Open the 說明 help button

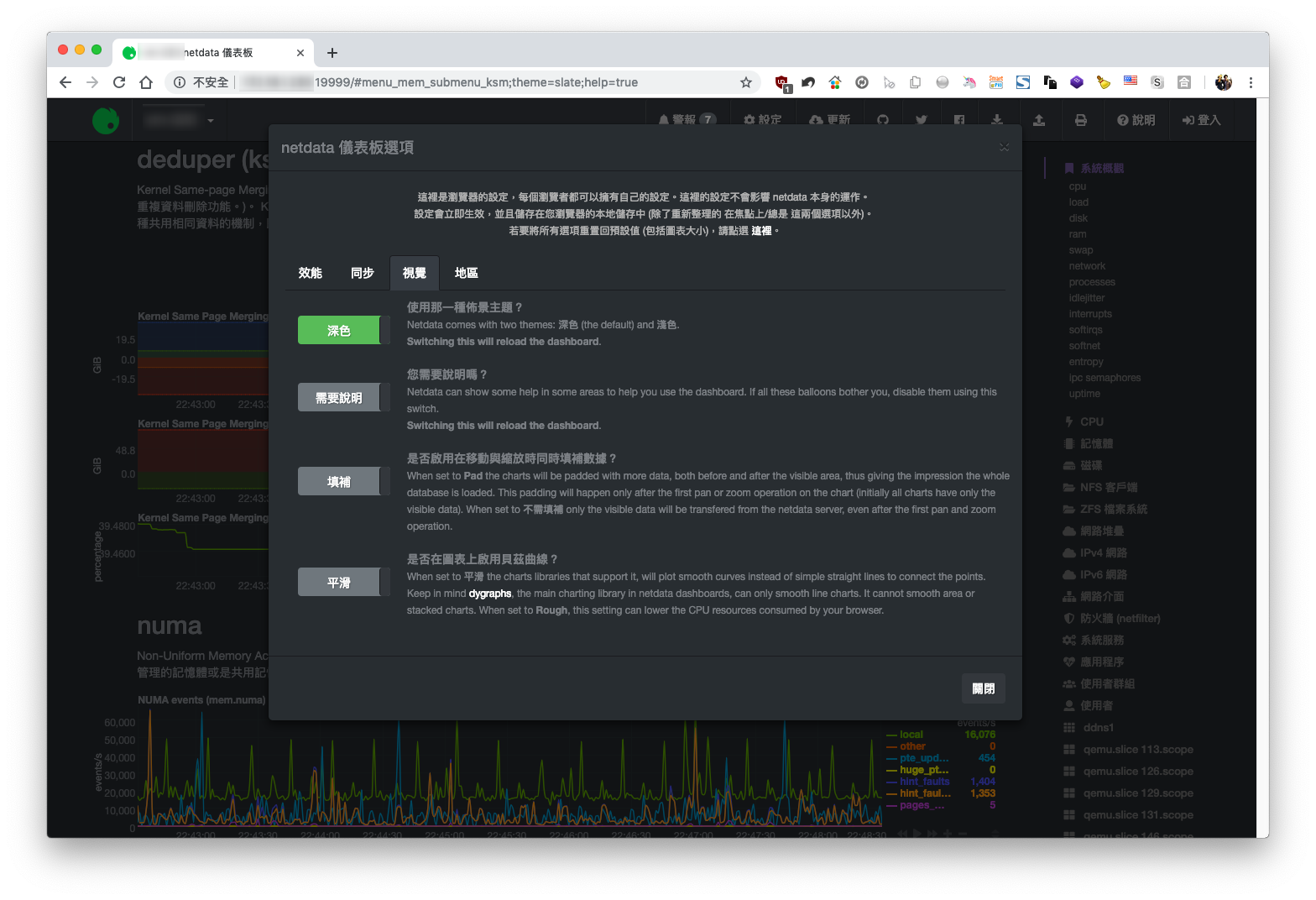1136,120
